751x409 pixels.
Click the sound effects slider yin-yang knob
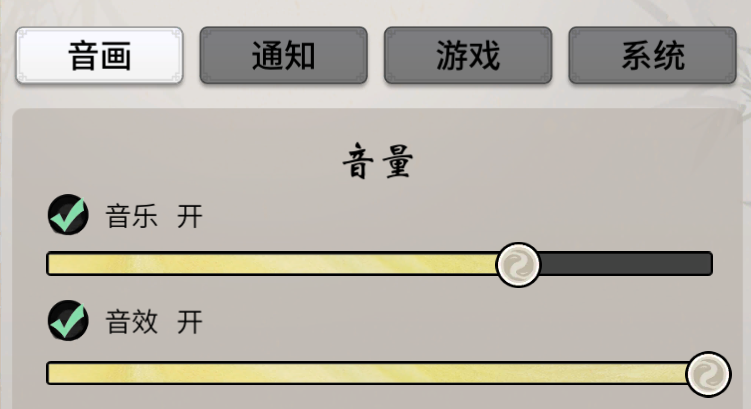[x=708, y=374]
